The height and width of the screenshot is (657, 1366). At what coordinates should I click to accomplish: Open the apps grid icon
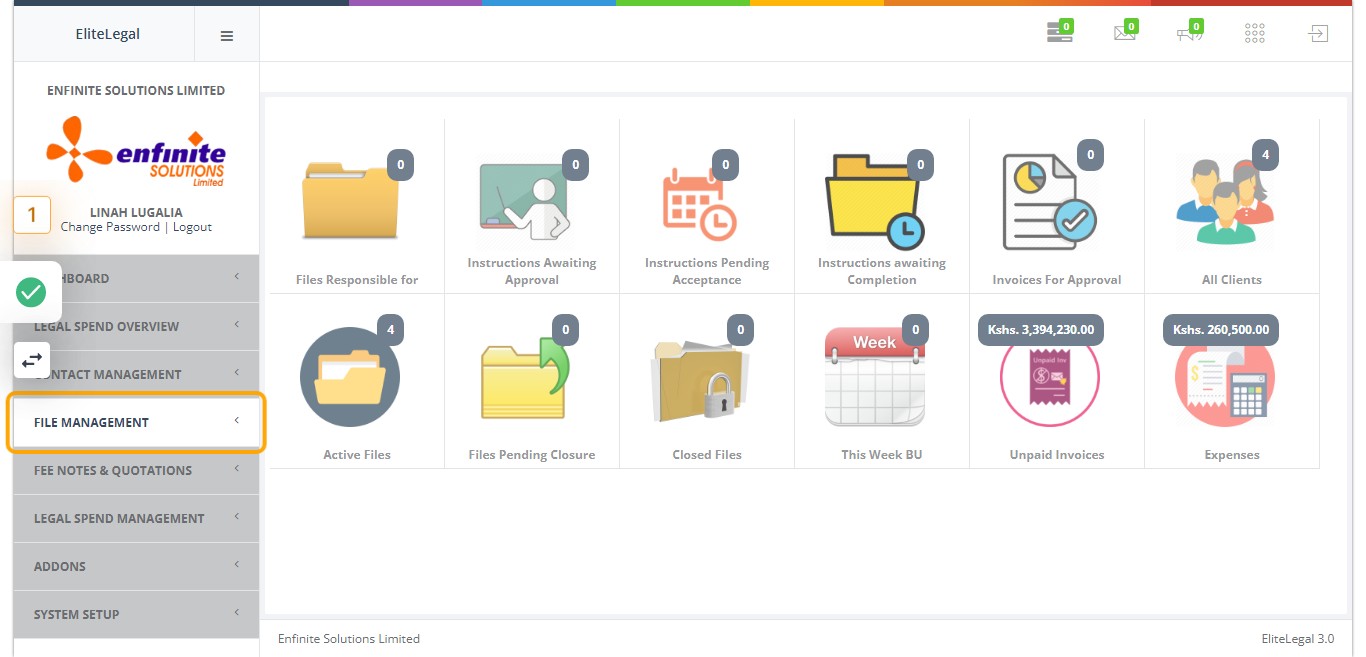pos(1255,33)
